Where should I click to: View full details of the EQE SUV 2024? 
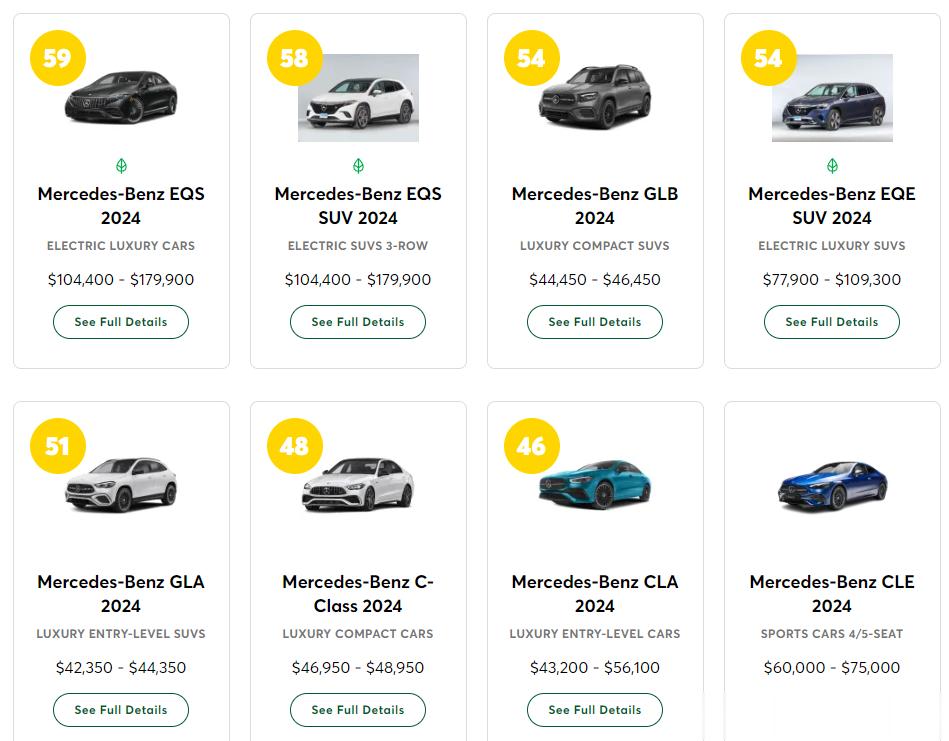tap(832, 322)
